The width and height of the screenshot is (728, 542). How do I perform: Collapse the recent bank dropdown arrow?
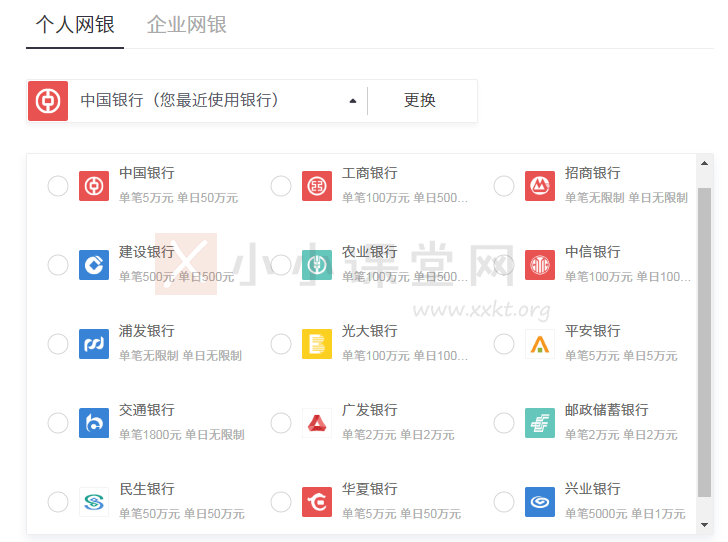pos(353,101)
